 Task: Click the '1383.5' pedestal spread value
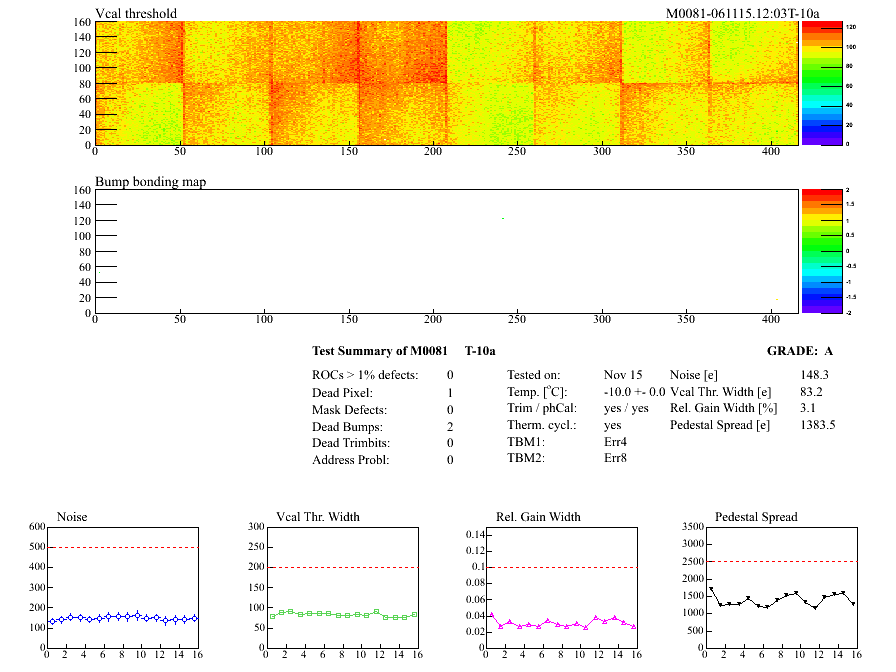click(x=818, y=425)
